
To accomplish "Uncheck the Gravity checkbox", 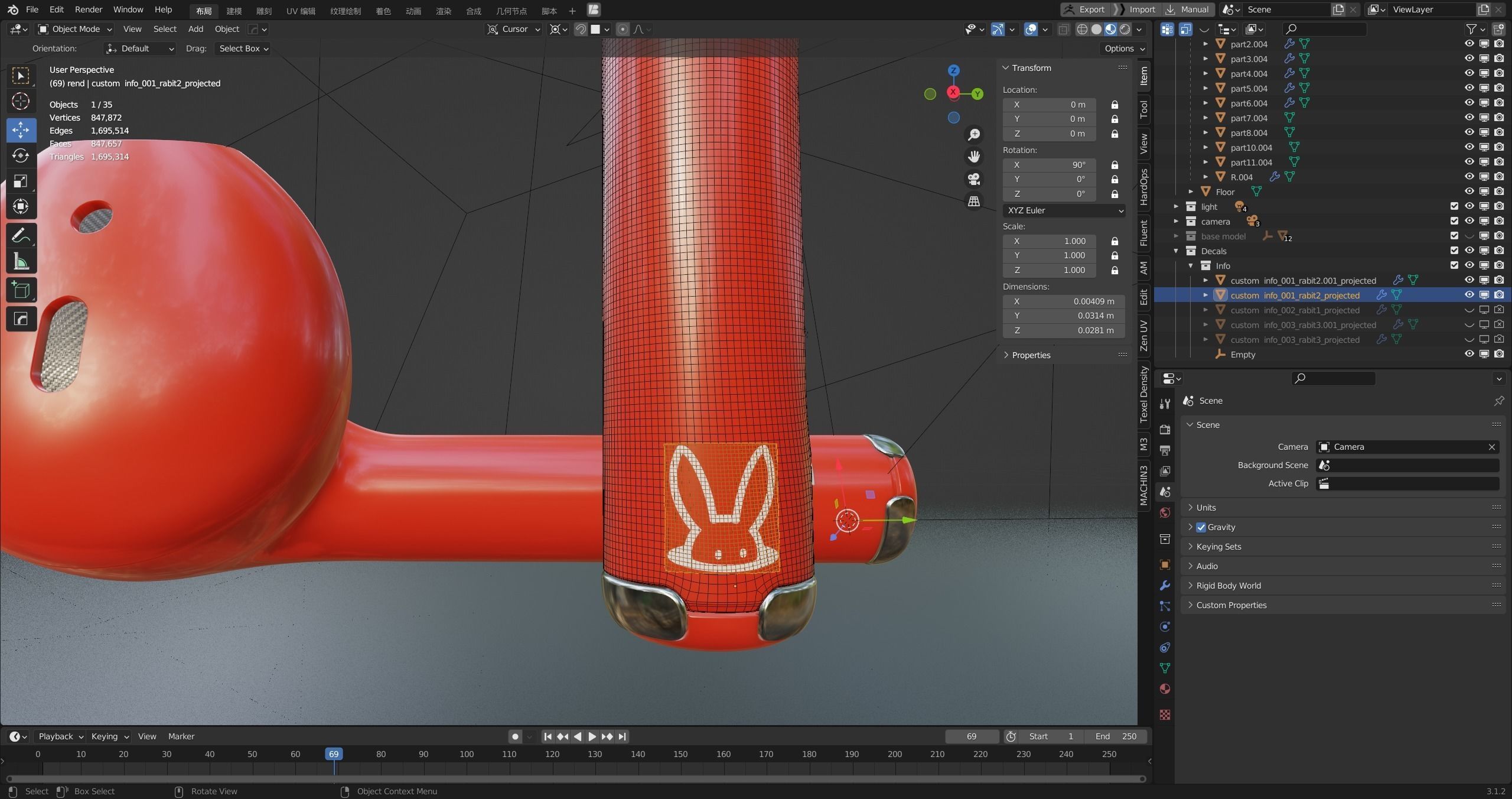I will pos(1201,527).
